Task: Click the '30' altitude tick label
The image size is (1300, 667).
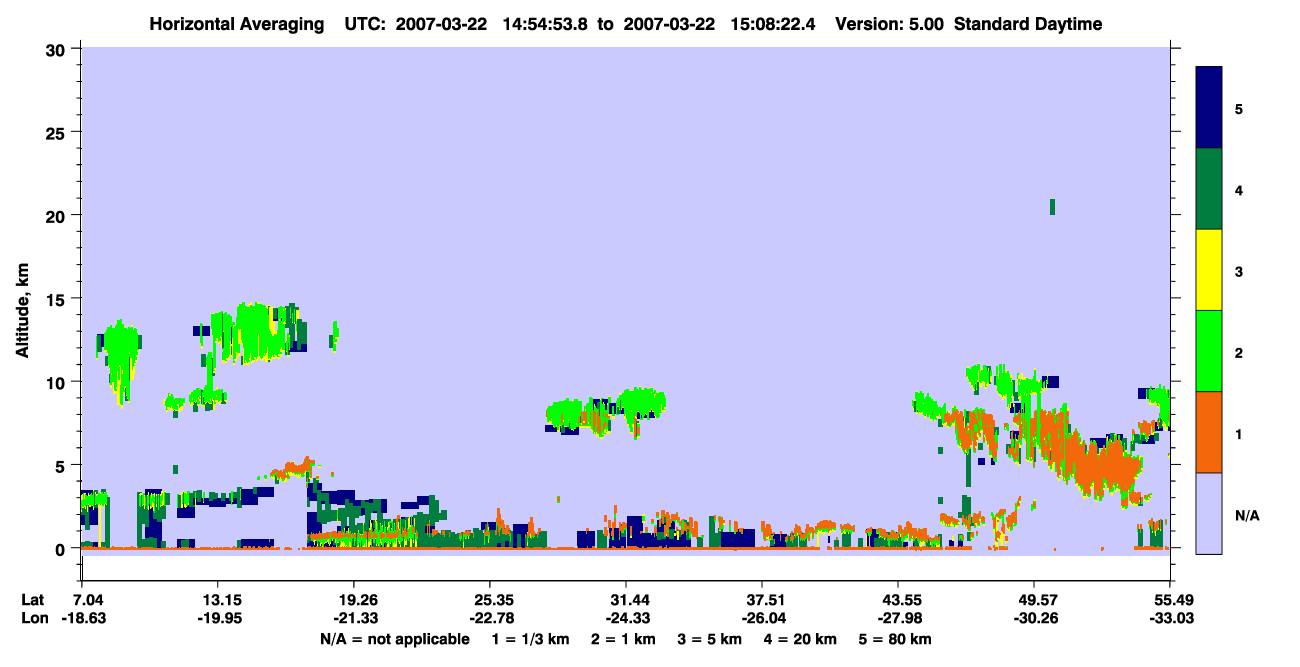Action: (x=58, y=49)
